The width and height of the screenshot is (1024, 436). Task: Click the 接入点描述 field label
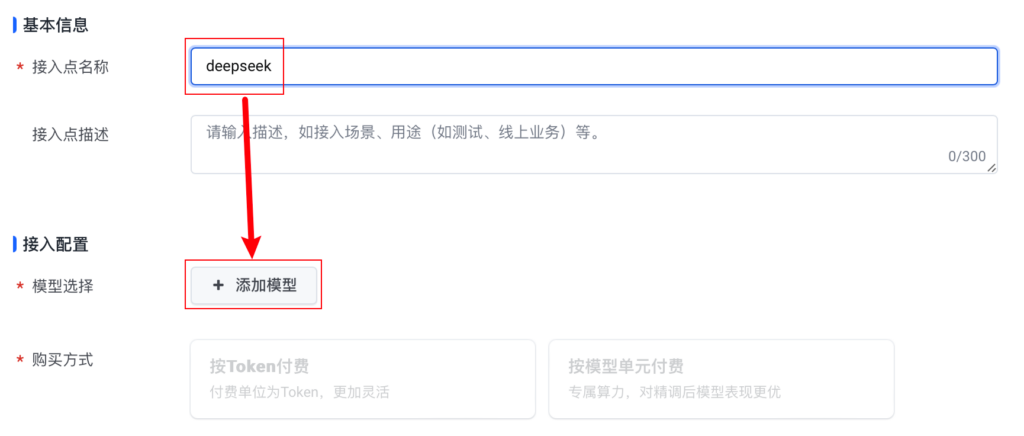click(x=70, y=134)
